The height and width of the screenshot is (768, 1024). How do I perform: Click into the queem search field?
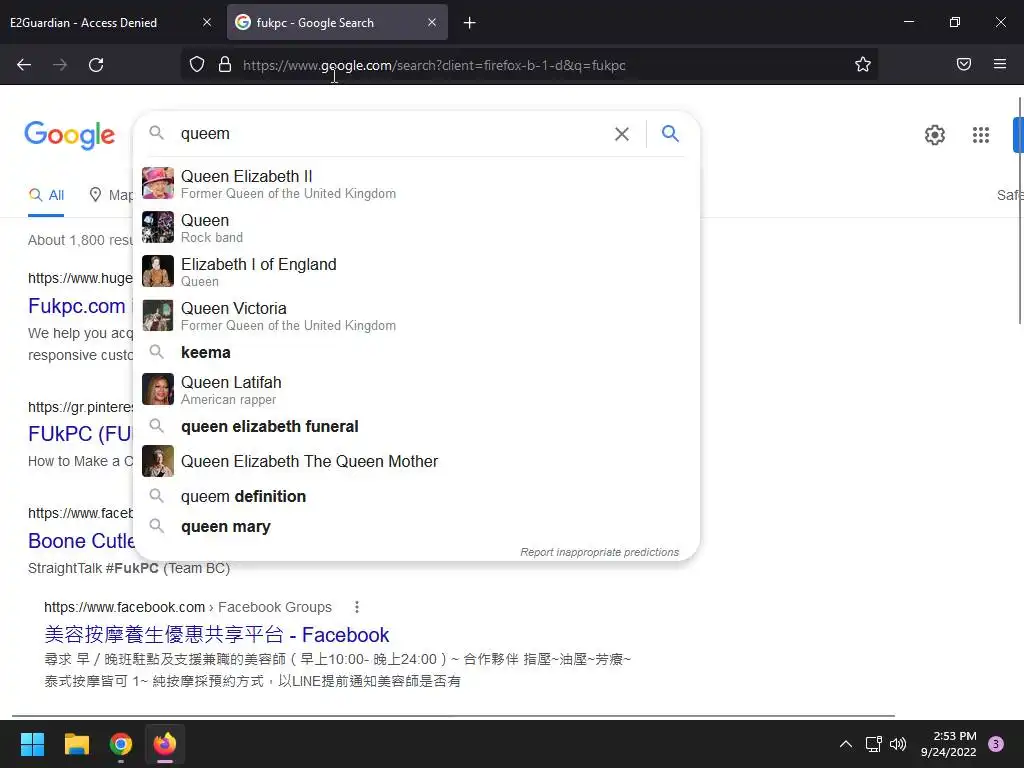click(x=392, y=134)
